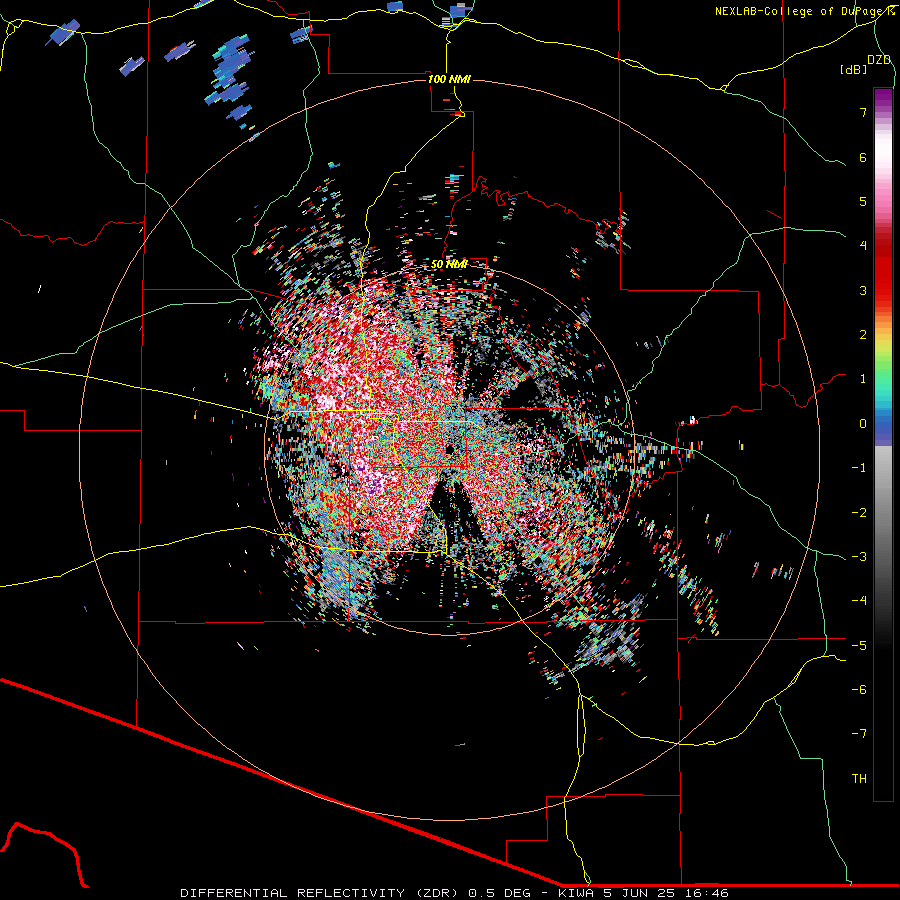Click the -2 value on the scale
Viewport: 900px width, 900px height.
tap(859, 513)
